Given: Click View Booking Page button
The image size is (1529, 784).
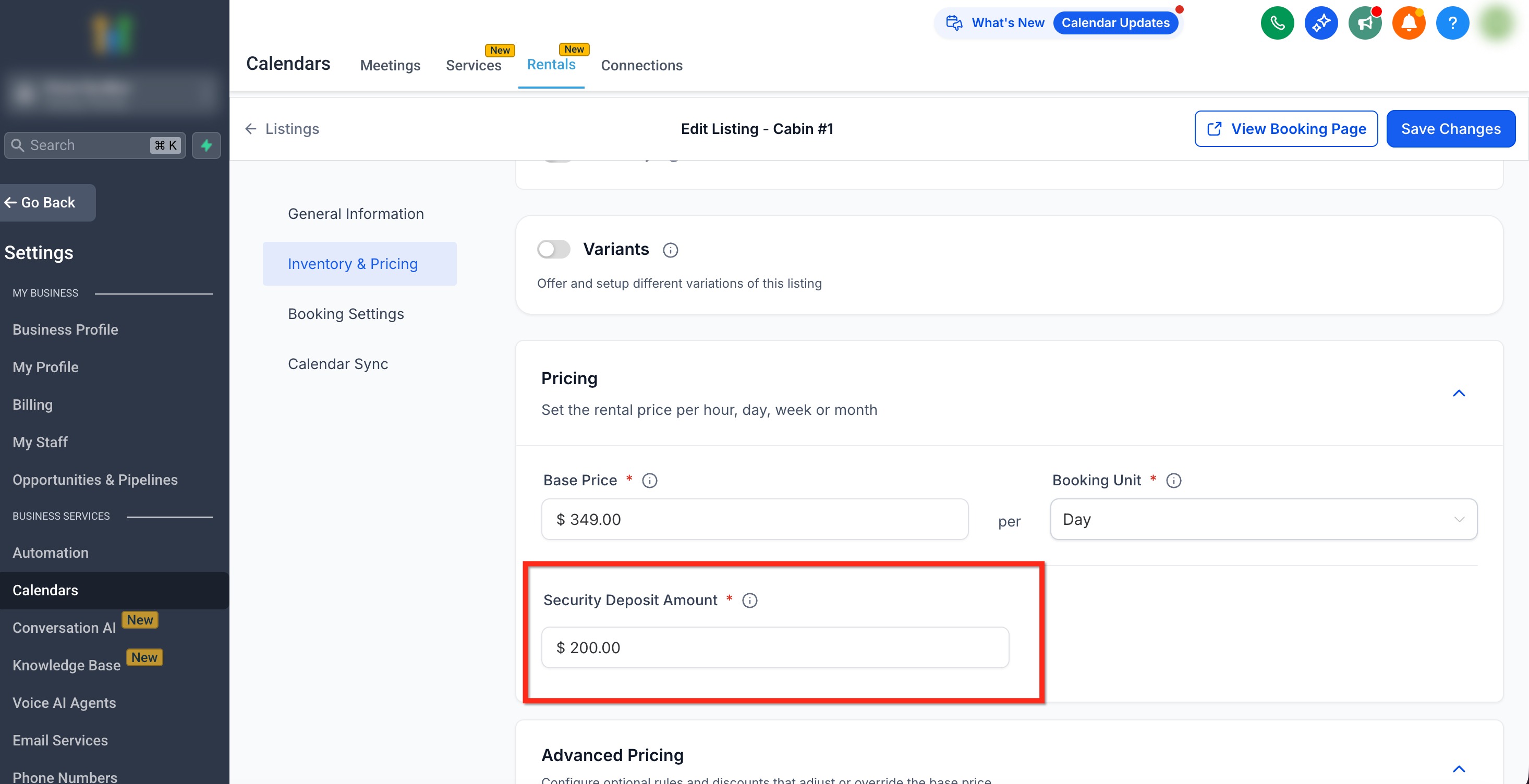Looking at the screenshot, I should pos(1285,129).
